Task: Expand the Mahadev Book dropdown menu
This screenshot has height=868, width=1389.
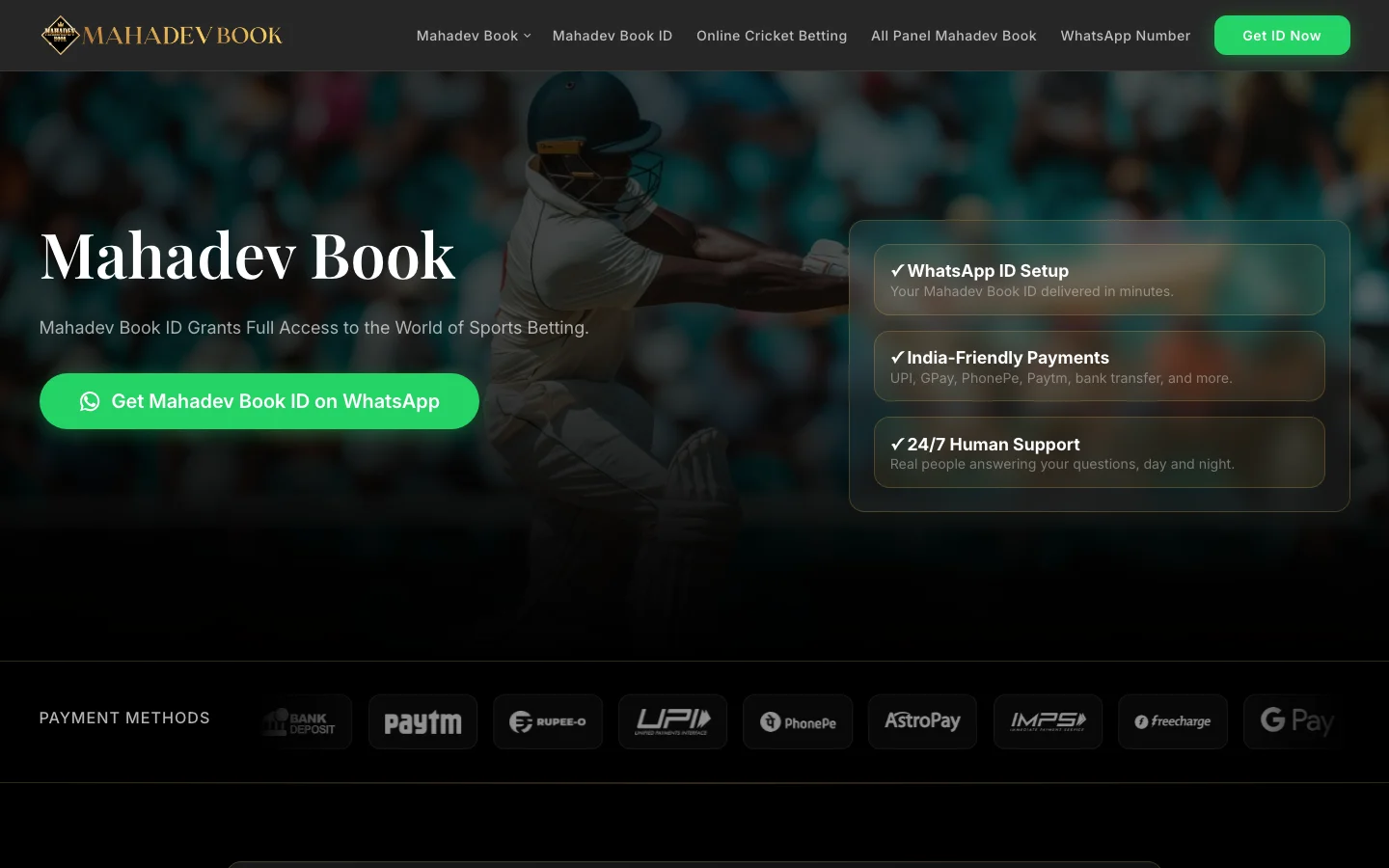Action: [474, 36]
